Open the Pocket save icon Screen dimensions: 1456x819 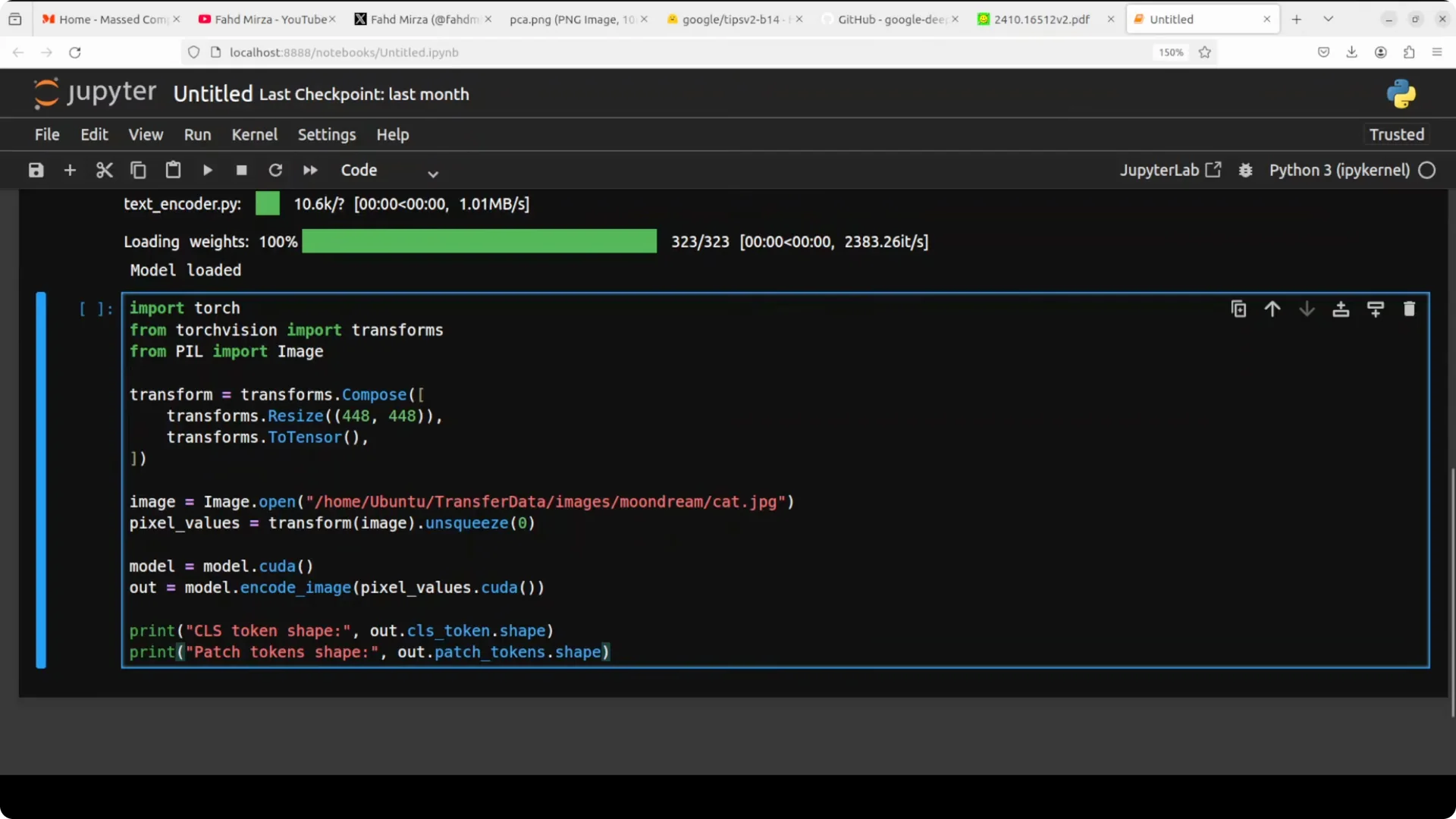(1323, 52)
